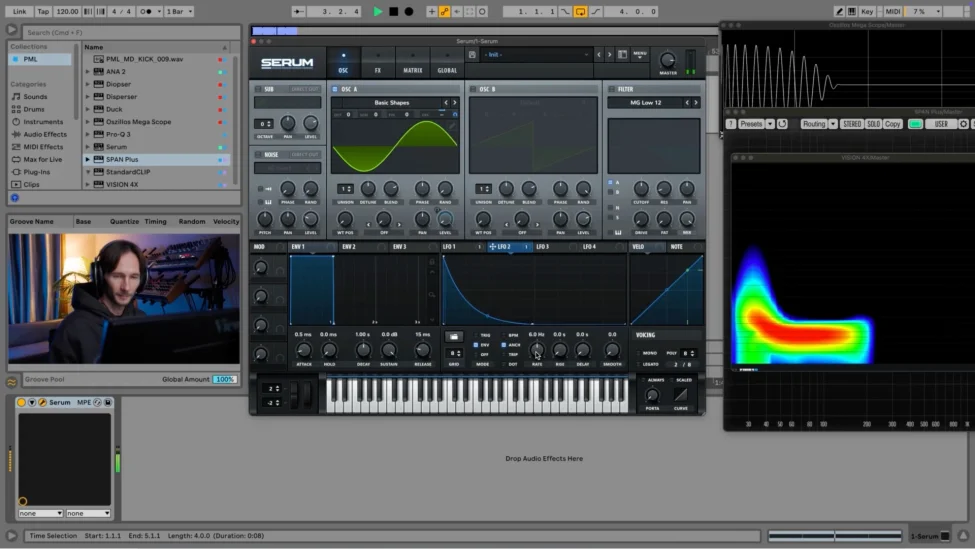Open the Serum preset browser icon
Image resolution: width=975 pixels, height=549 pixels.
[622, 54]
